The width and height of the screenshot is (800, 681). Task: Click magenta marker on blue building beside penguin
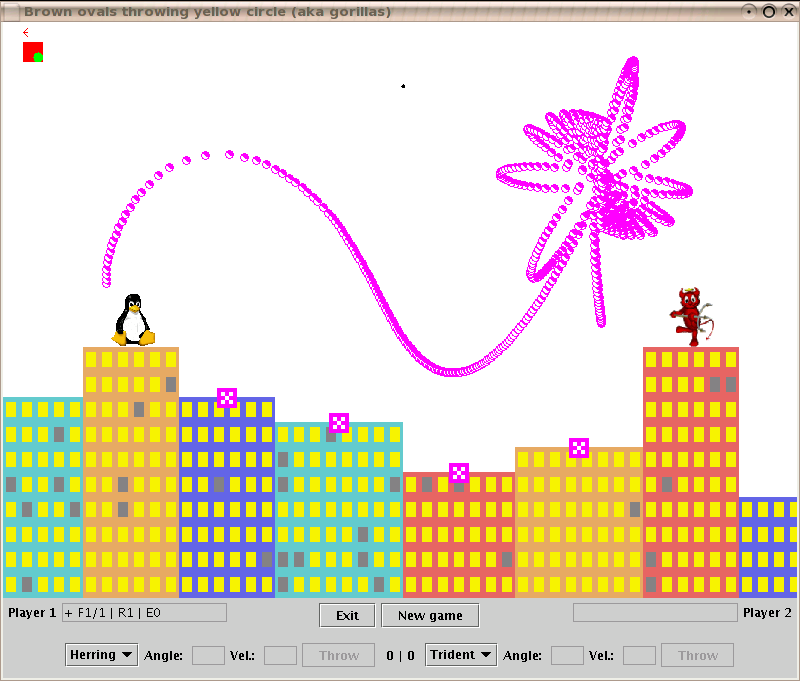pyautogui.click(x=227, y=398)
